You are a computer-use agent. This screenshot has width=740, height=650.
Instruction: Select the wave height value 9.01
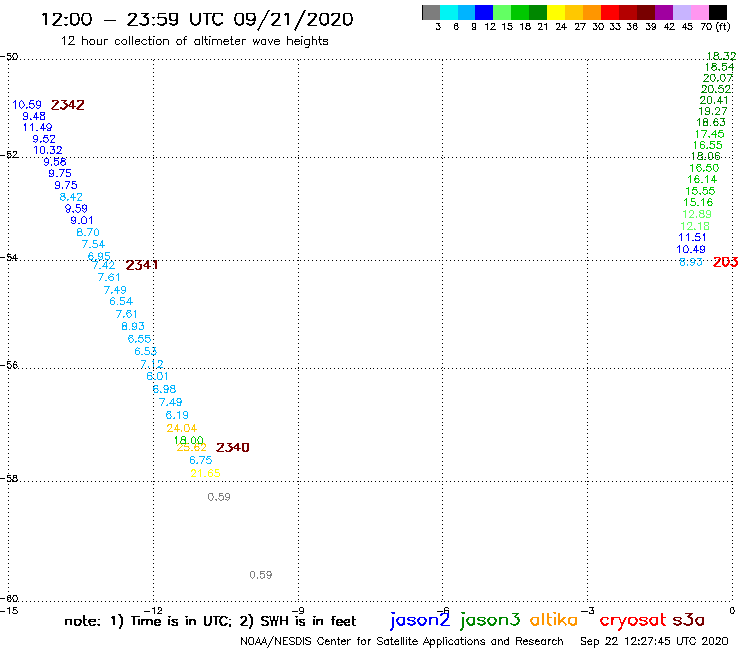pos(82,220)
